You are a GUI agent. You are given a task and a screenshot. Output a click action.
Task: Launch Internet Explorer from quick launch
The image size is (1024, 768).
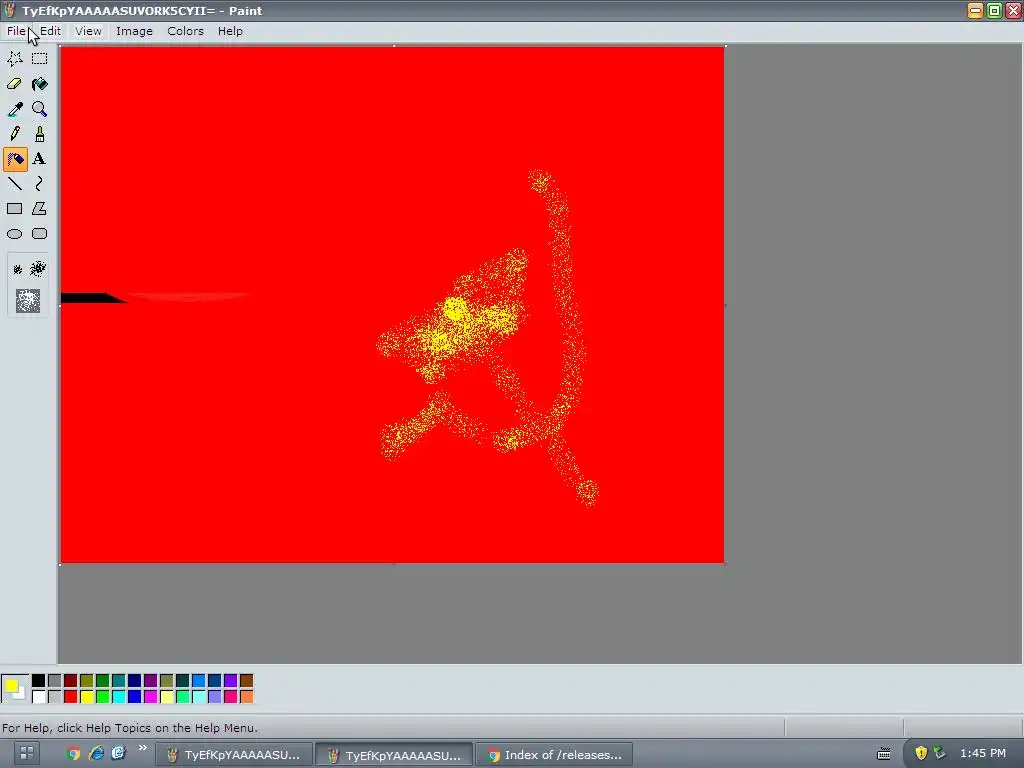pos(96,754)
